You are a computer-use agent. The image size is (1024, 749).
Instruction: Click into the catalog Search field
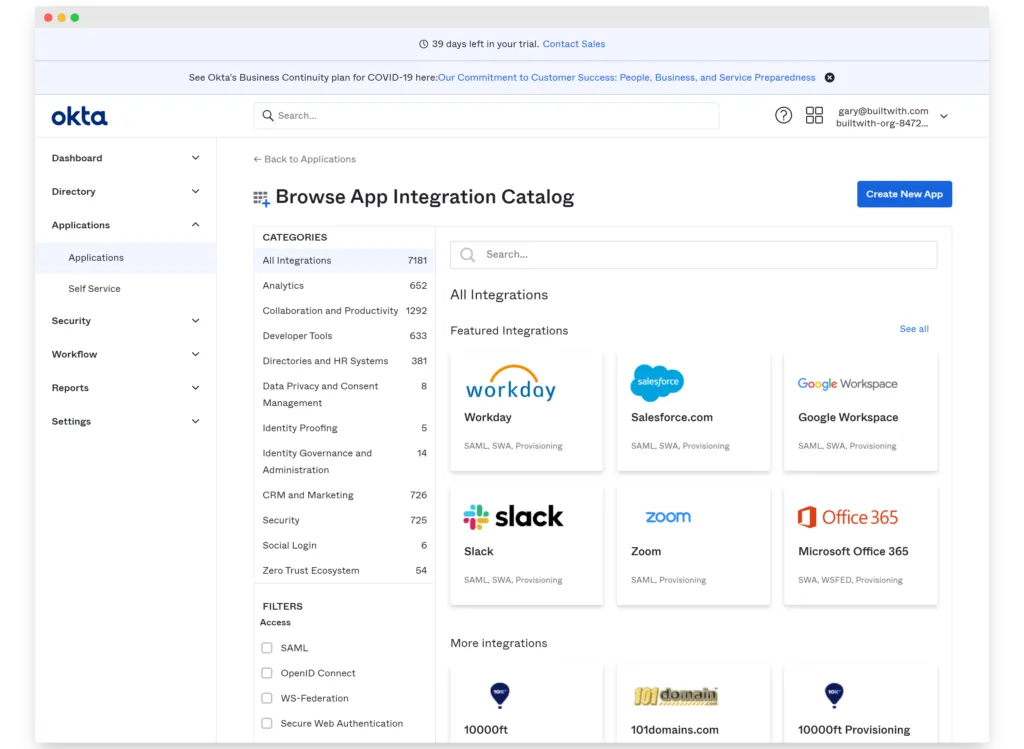click(x=694, y=255)
